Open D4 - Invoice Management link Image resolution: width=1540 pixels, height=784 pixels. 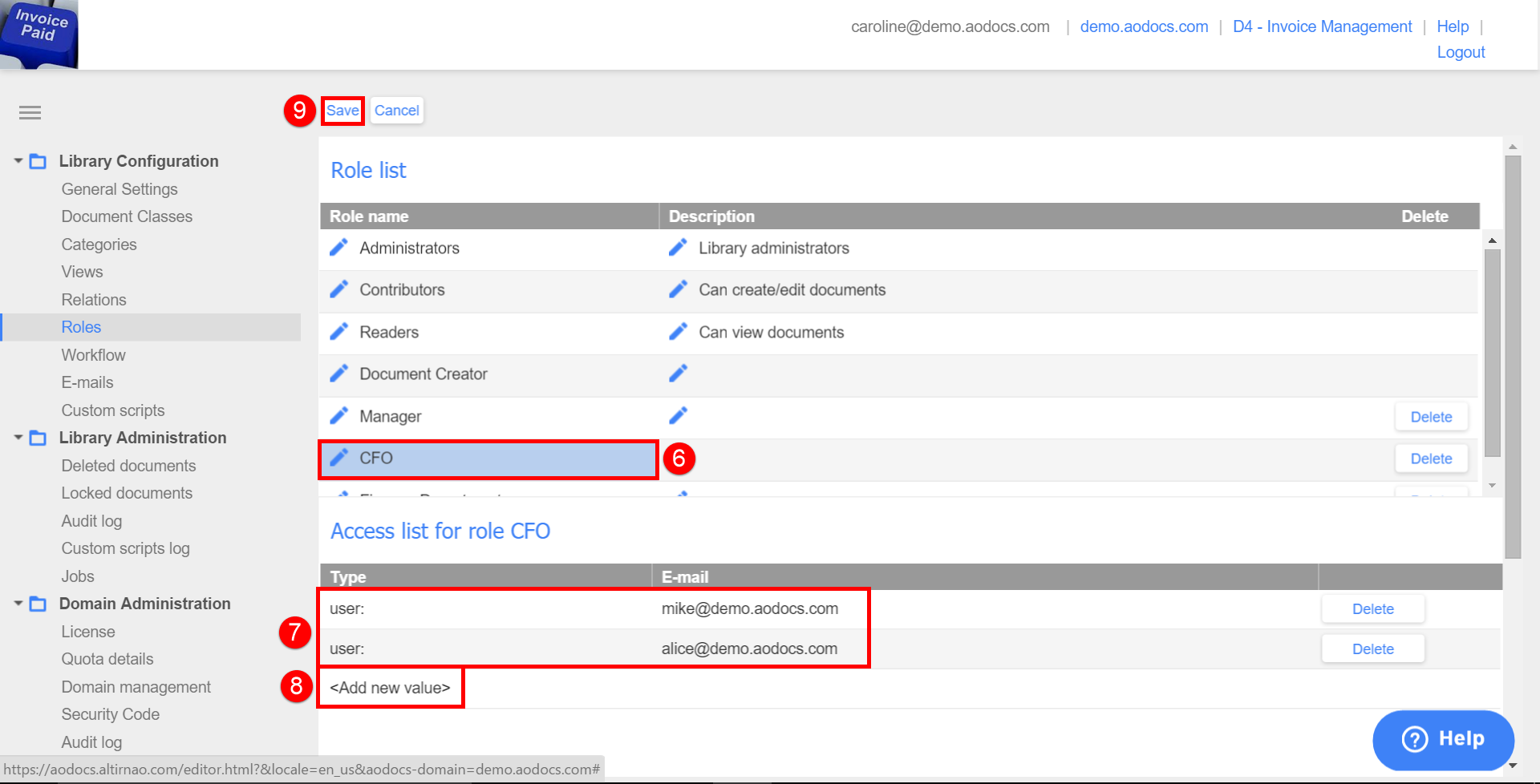[1322, 26]
